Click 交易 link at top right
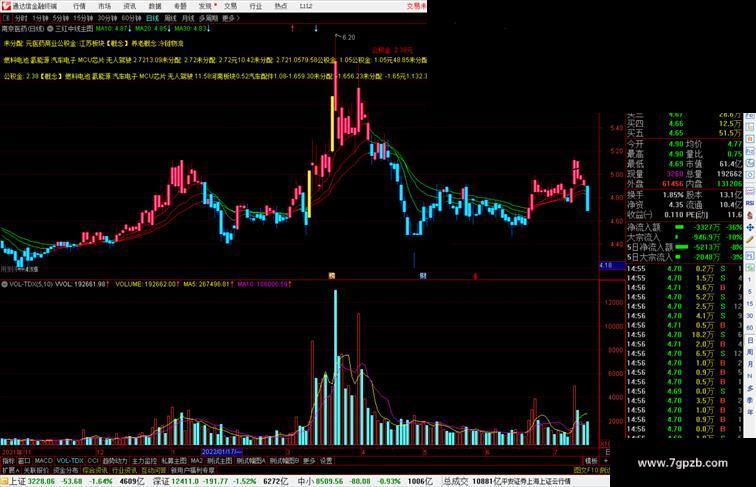 tap(416, 6)
